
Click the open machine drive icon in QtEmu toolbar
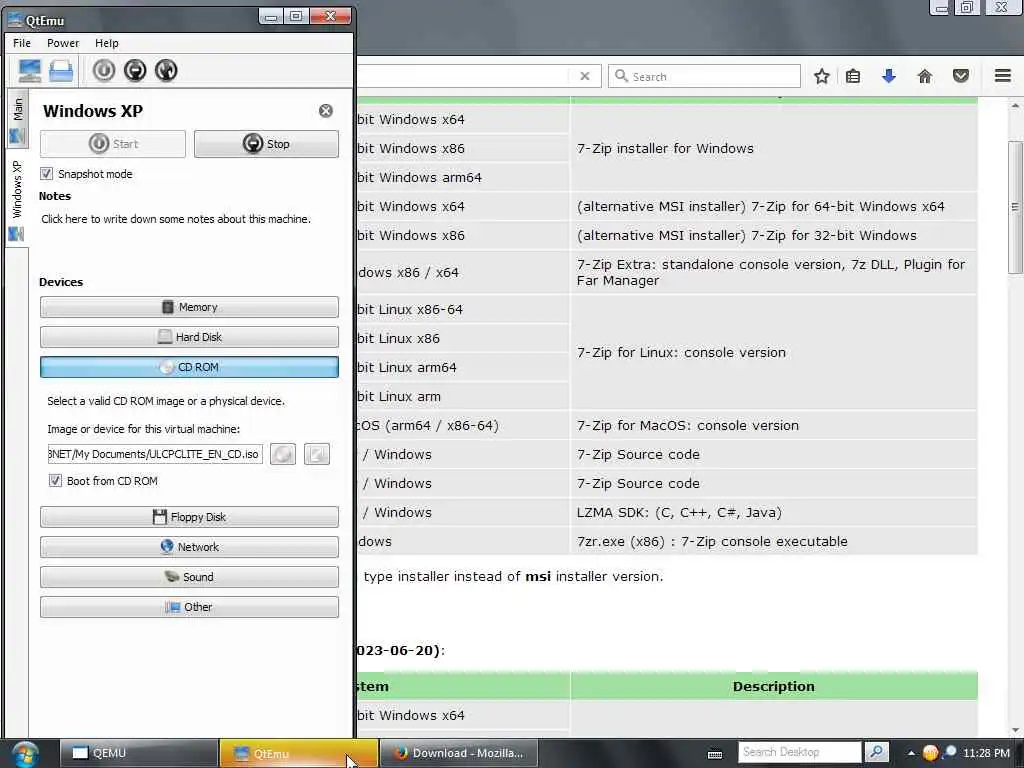tap(61, 71)
